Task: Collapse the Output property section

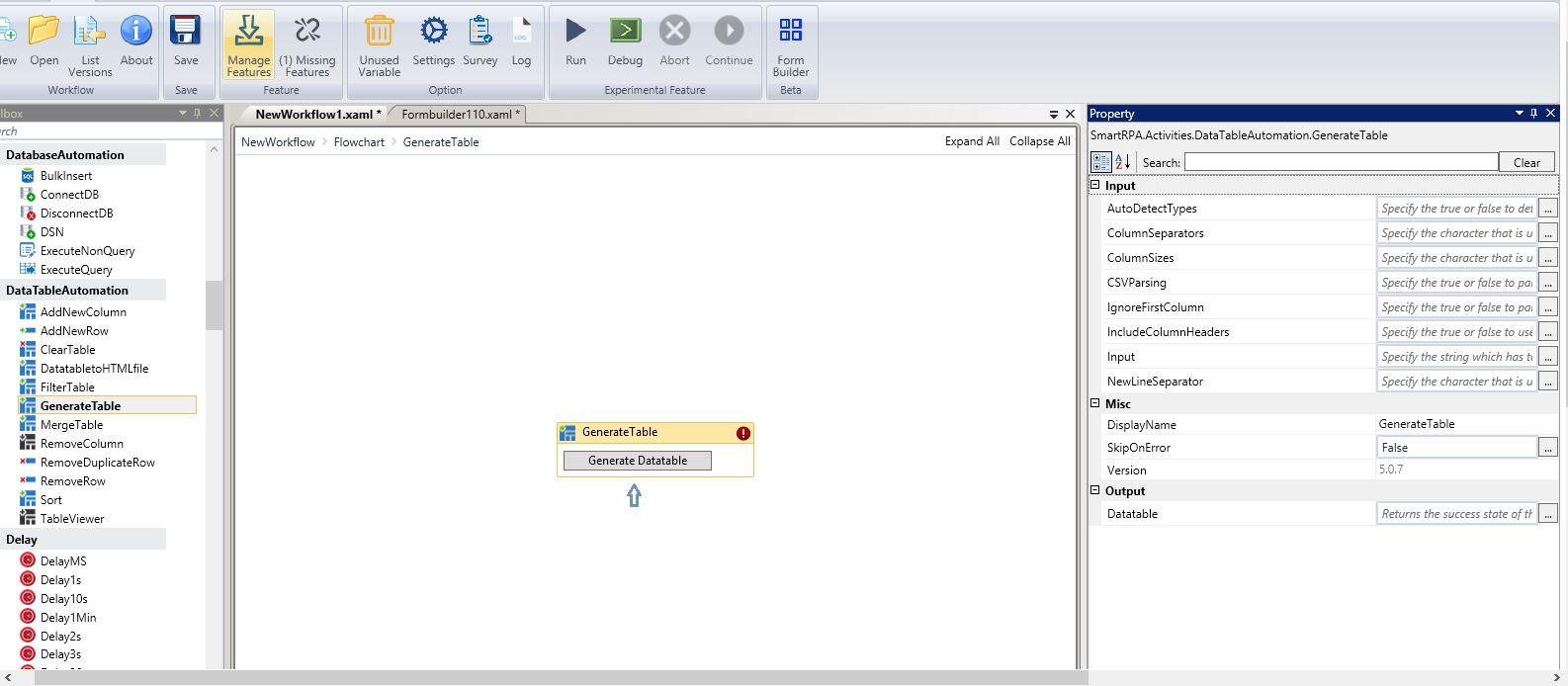Action: tap(1095, 490)
